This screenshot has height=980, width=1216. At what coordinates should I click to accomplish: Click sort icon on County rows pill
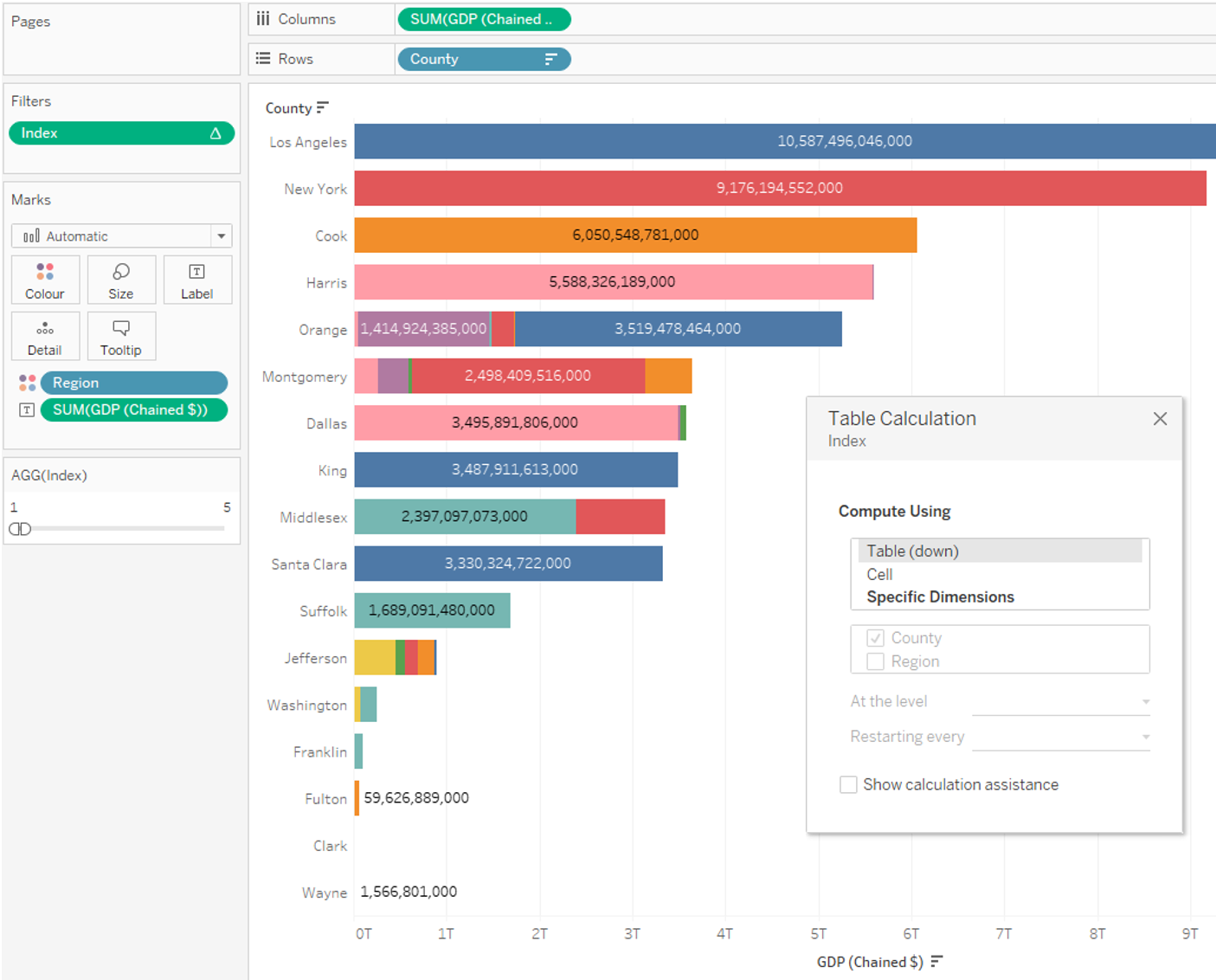click(550, 59)
